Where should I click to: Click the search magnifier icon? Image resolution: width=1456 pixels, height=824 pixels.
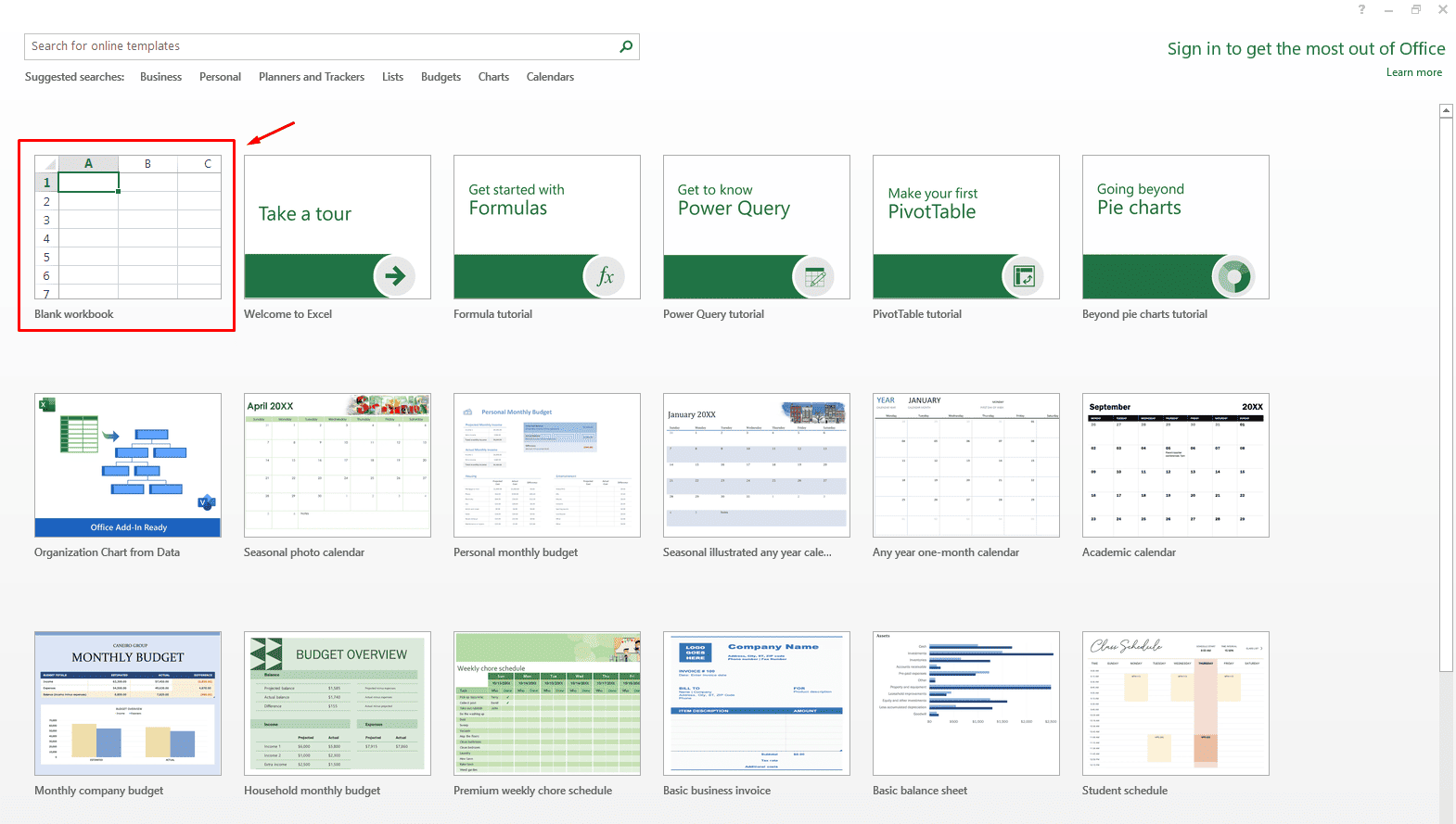pos(626,46)
